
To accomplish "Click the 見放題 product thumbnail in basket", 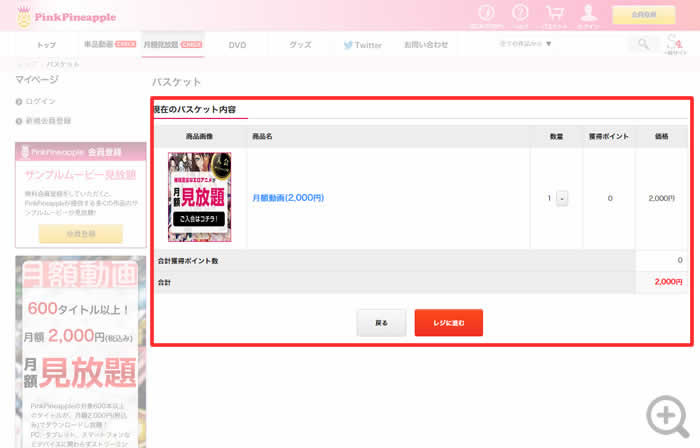I will [200, 197].
